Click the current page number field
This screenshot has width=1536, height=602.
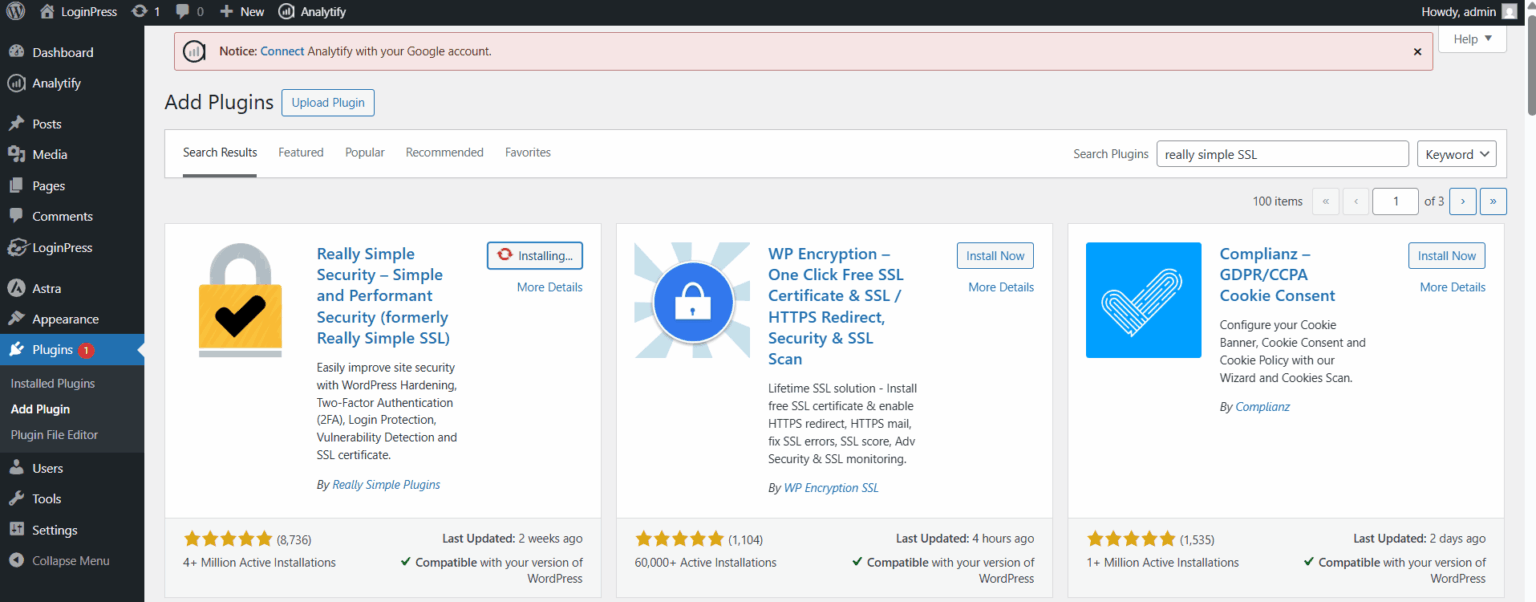tap(1395, 201)
